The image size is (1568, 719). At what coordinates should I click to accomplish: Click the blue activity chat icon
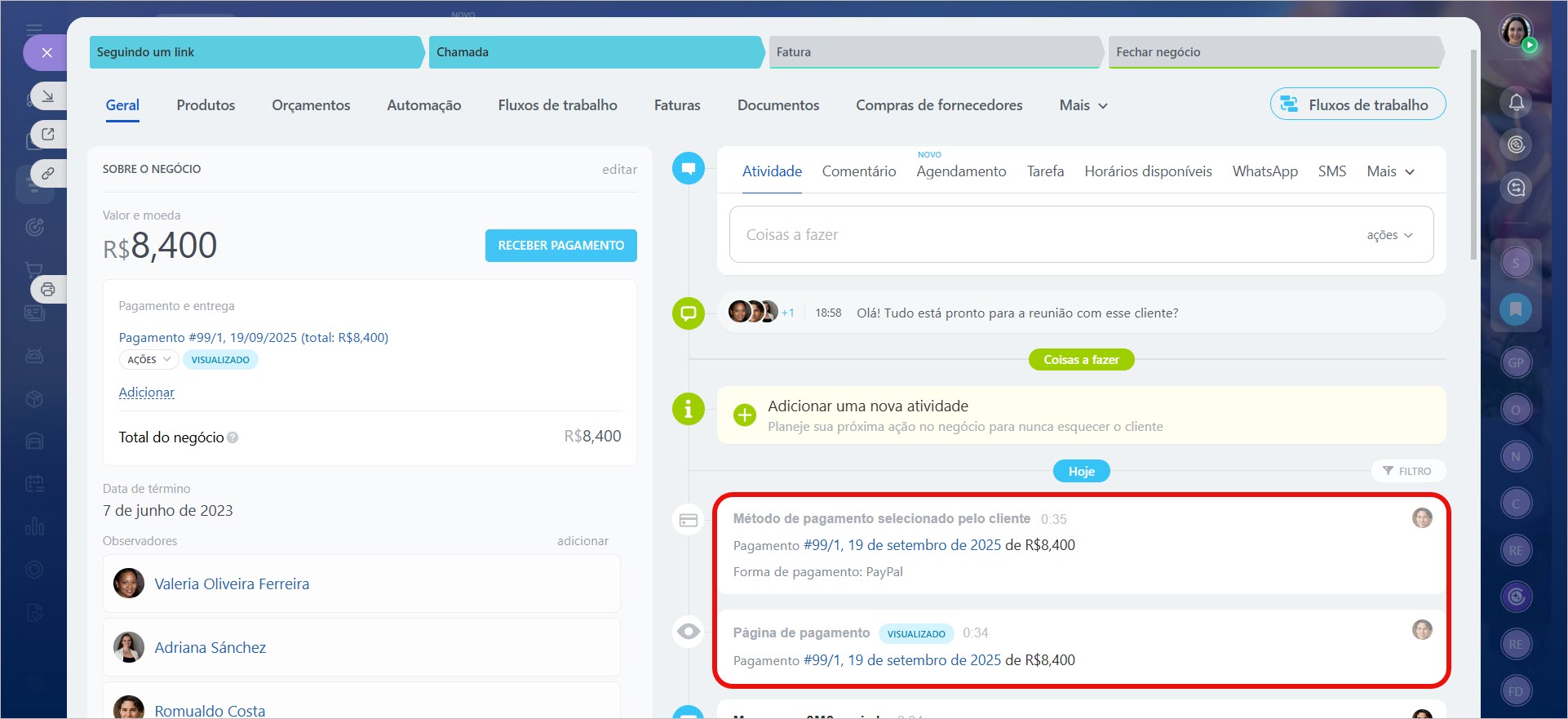[x=689, y=169]
